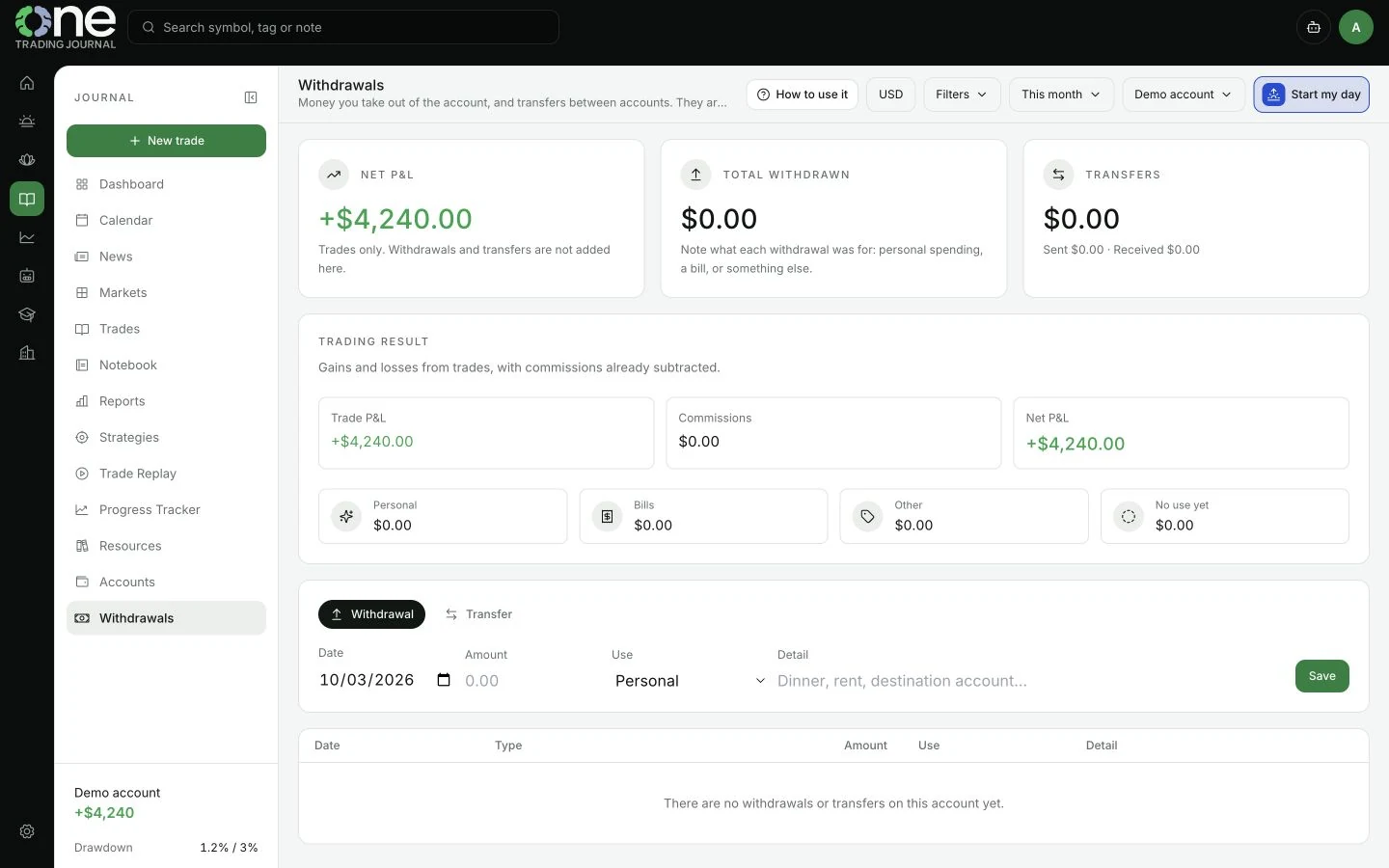1389x868 pixels.
Task: Click the One Trading Journal logo
Action: [66, 27]
